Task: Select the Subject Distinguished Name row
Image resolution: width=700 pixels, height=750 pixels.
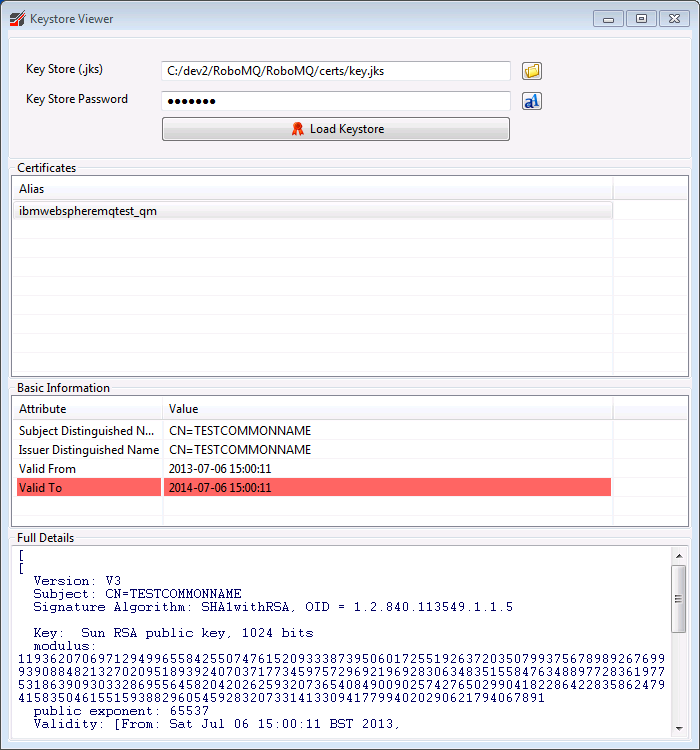Action: pos(86,431)
